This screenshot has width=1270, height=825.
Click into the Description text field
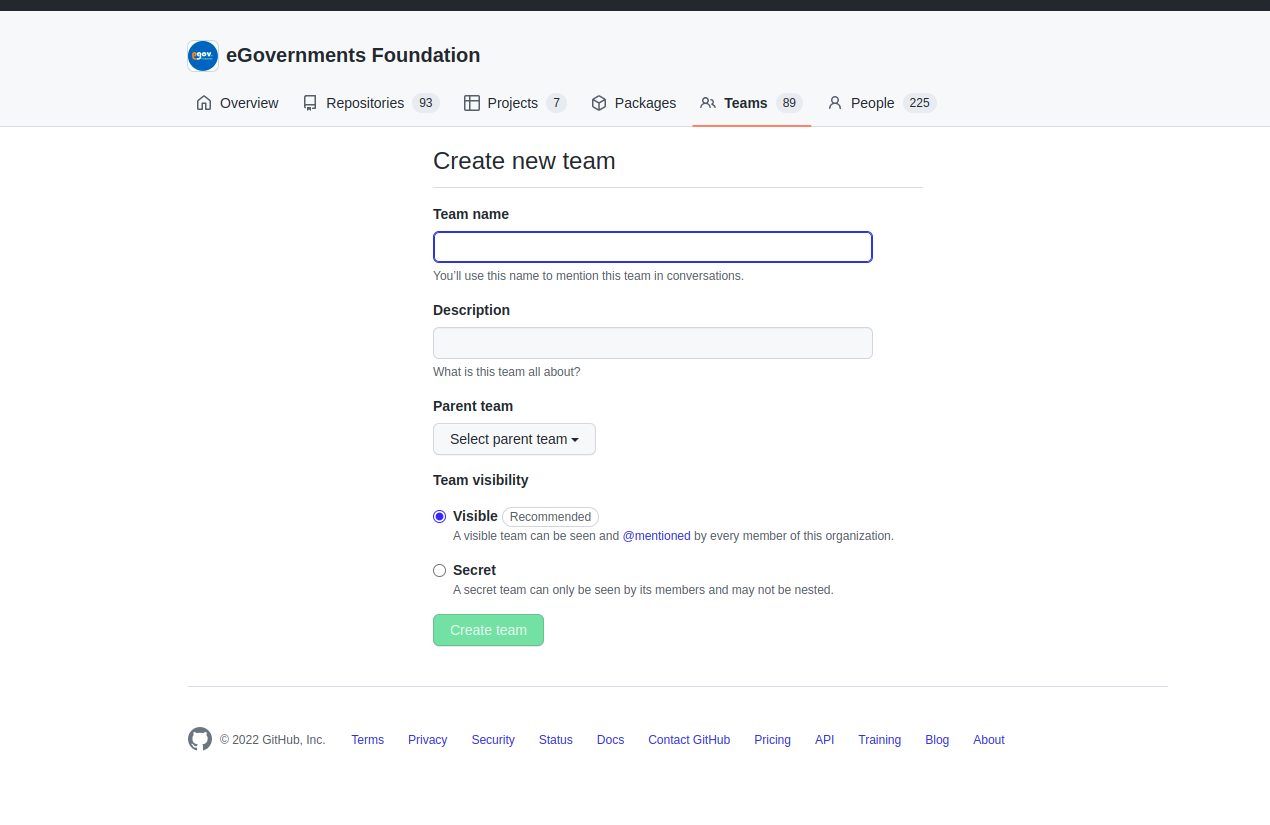point(652,343)
